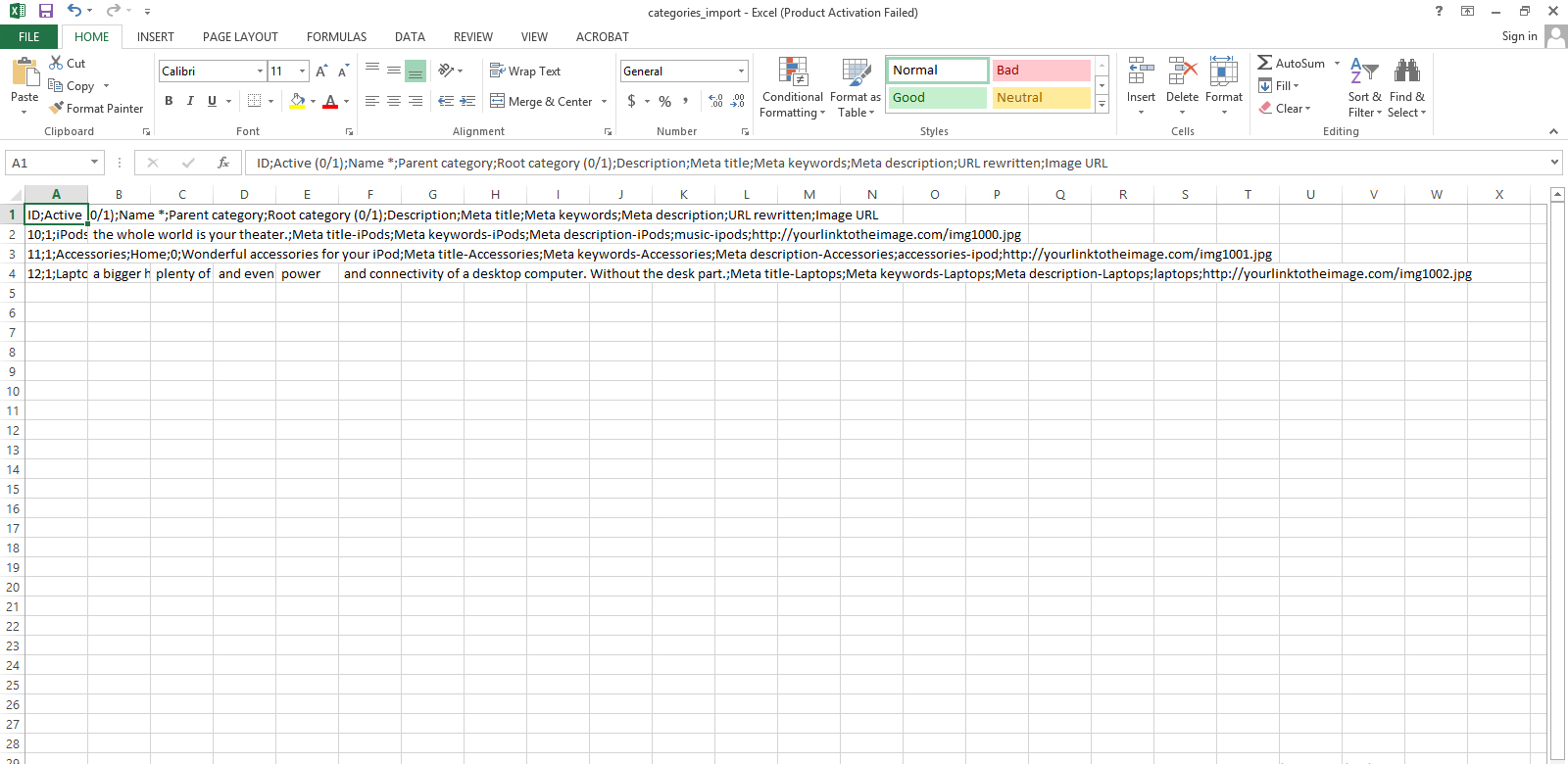Screen dimensions: 1568x764
Task: Click the Center alignment icon
Action: (x=394, y=101)
